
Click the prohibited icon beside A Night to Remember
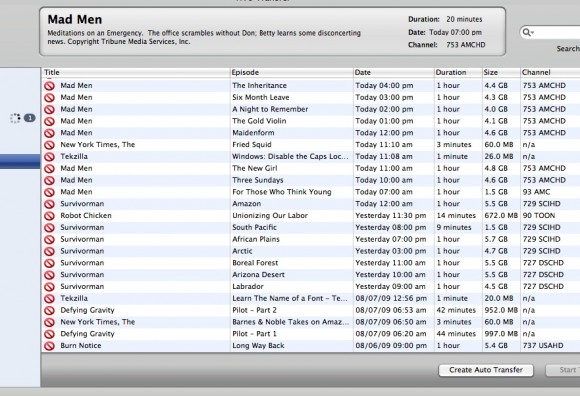tap(50, 109)
